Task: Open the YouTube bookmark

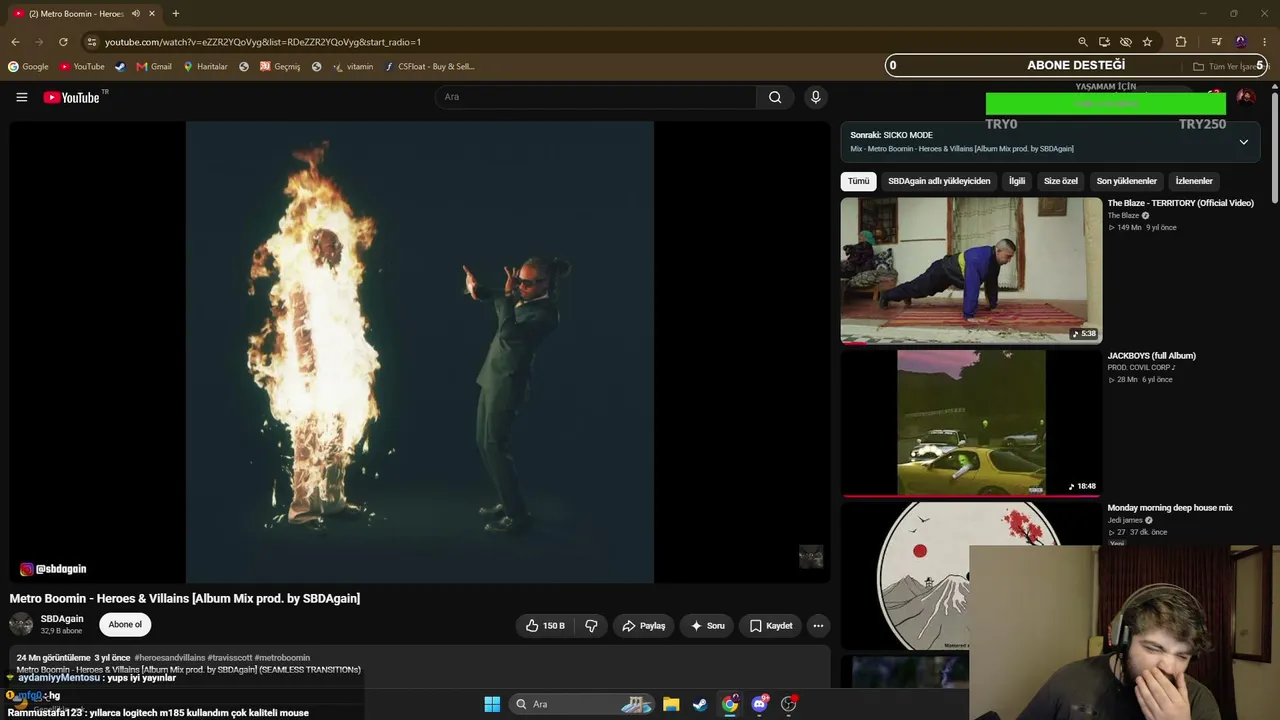Action: coord(82,66)
